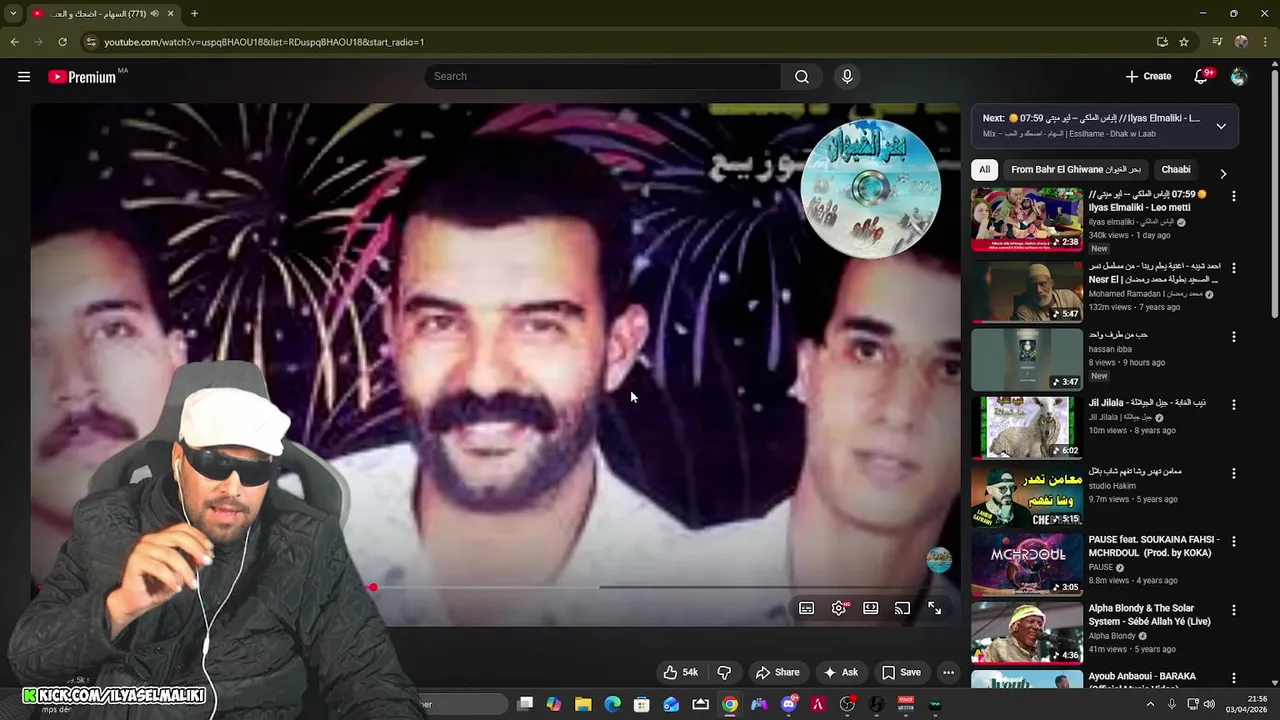The image size is (1280, 720).
Task: Click the channel watermark in player corner
Action: point(938,560)
